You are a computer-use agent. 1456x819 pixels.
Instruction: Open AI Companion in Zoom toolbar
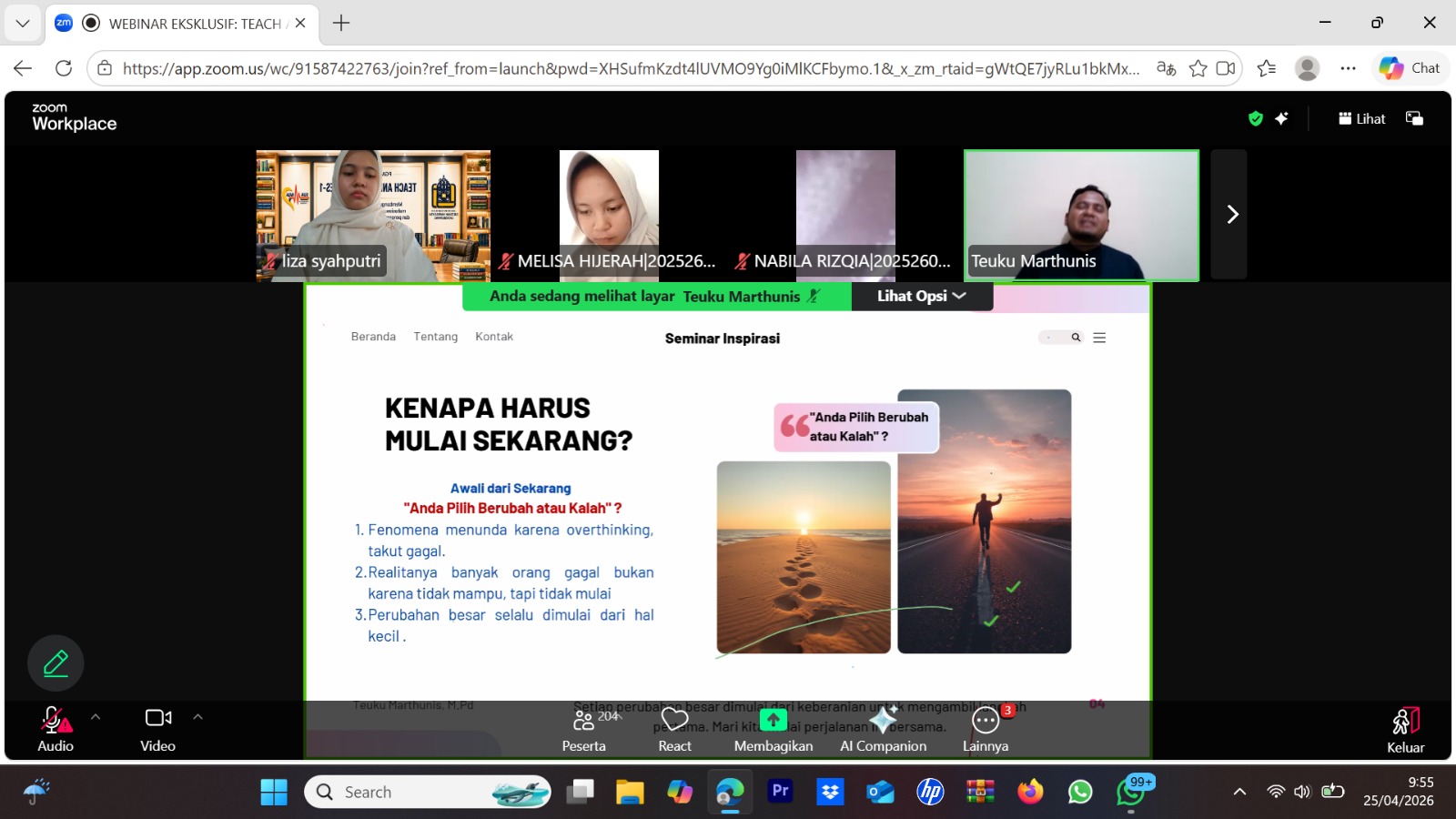[x=883, y=730]
